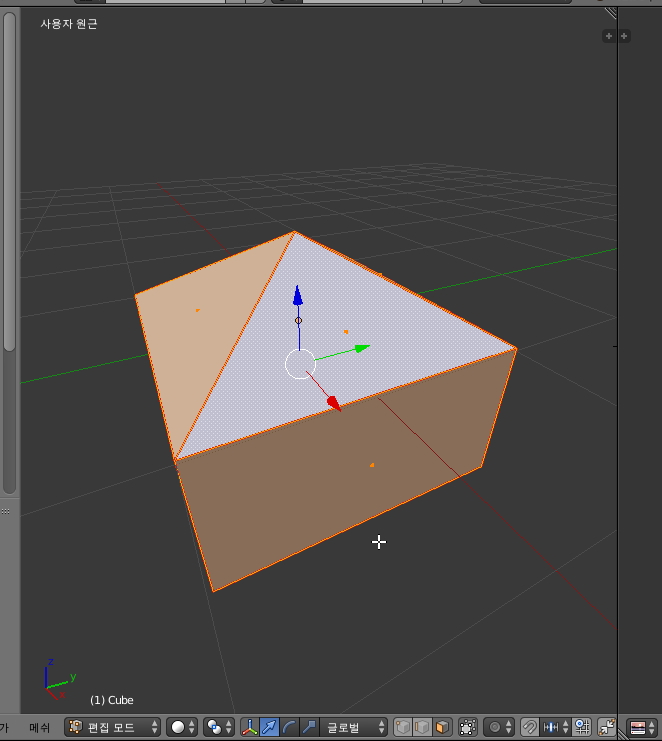Click the 사용자 원근 view label
662x741 pixels.
(x=69, y=24)
